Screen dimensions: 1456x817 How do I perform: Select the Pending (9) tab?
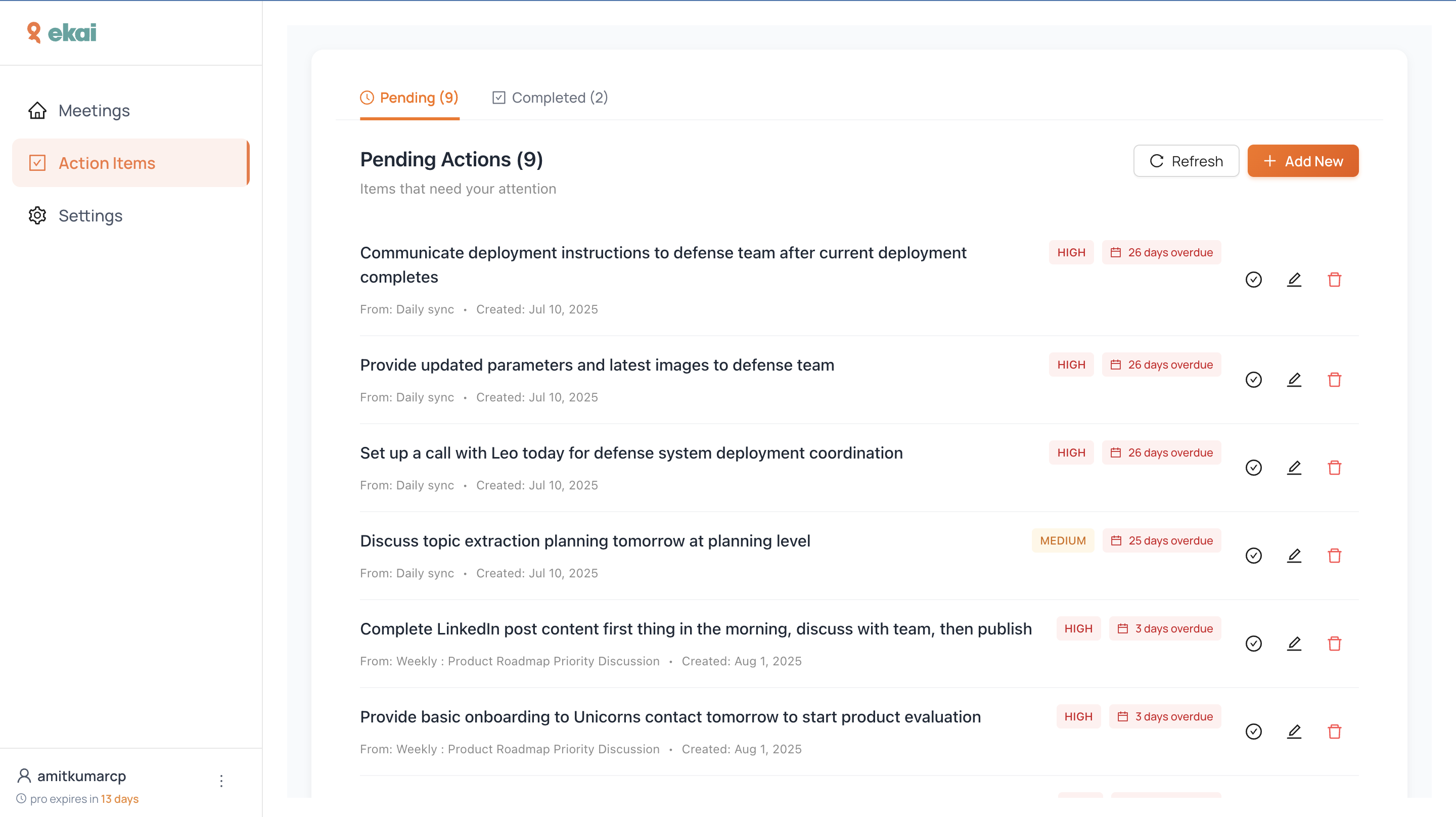tap(409, 98)
